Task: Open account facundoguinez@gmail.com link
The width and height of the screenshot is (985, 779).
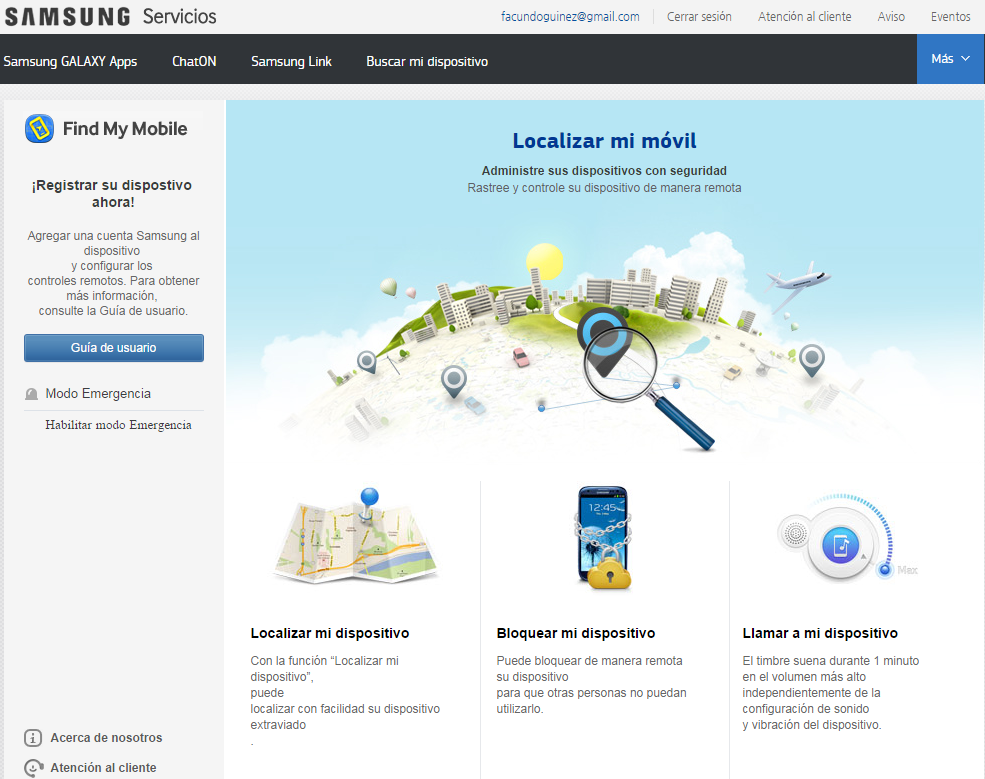Action: click(570, 17)
